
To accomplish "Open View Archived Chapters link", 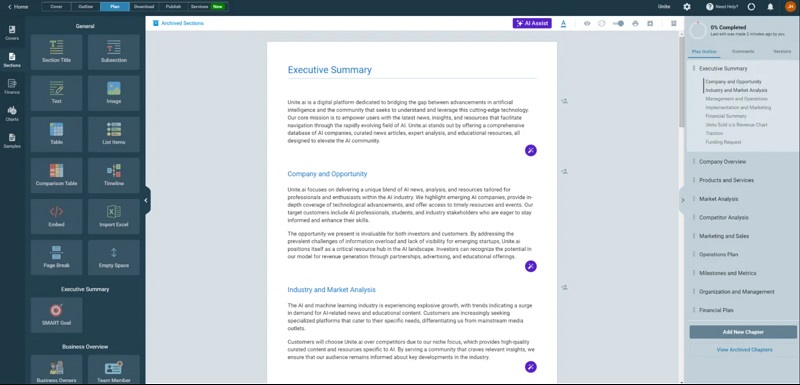I will 744,350.
